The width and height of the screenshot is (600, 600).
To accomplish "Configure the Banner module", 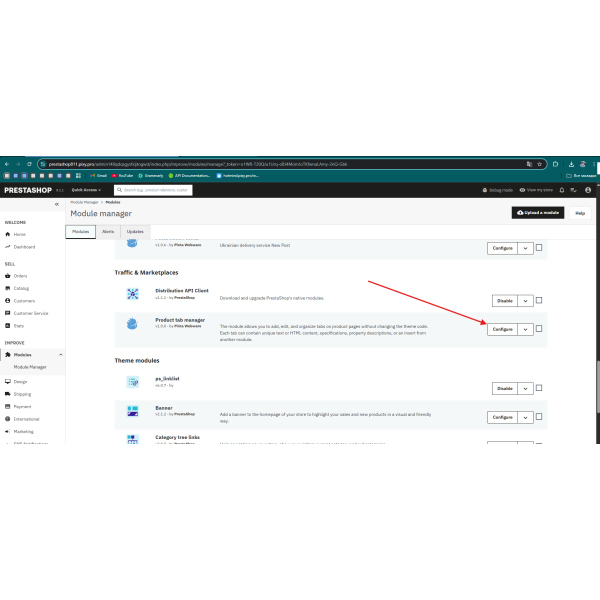I will click(x=502, y=417).
